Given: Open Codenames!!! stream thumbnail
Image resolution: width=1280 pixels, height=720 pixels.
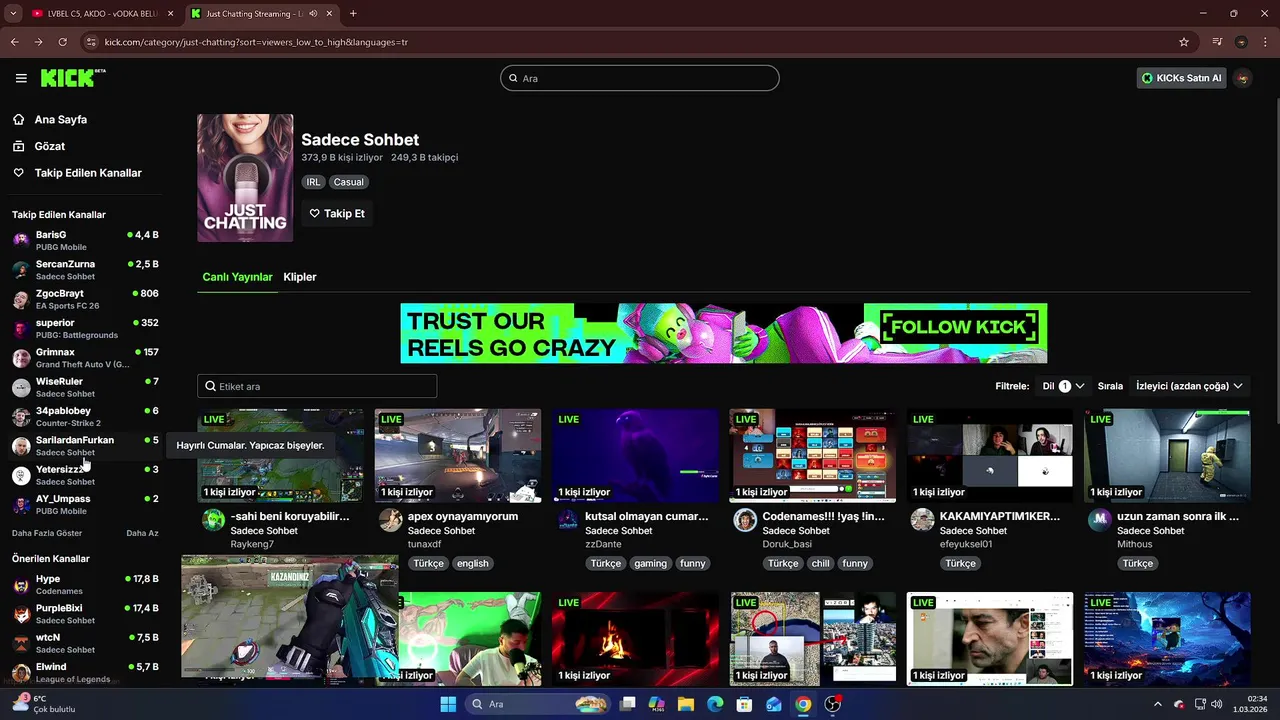Looking at the screenshot, I should click(813, 455).
